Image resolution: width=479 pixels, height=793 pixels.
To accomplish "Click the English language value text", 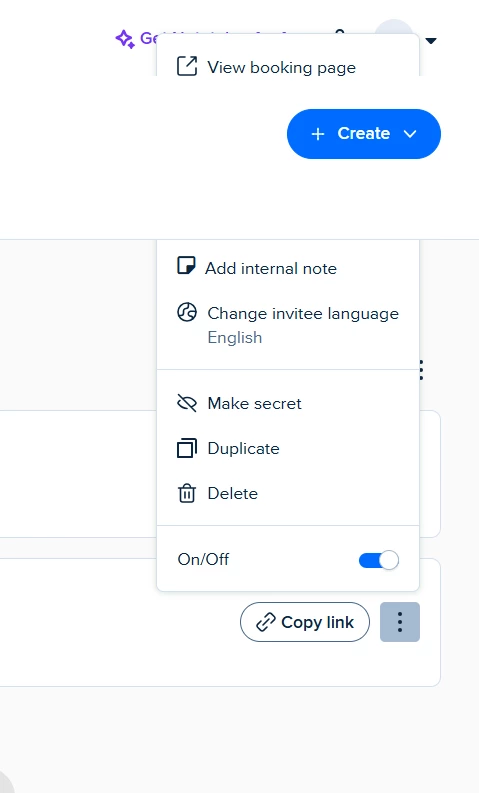I will [235, 337].
